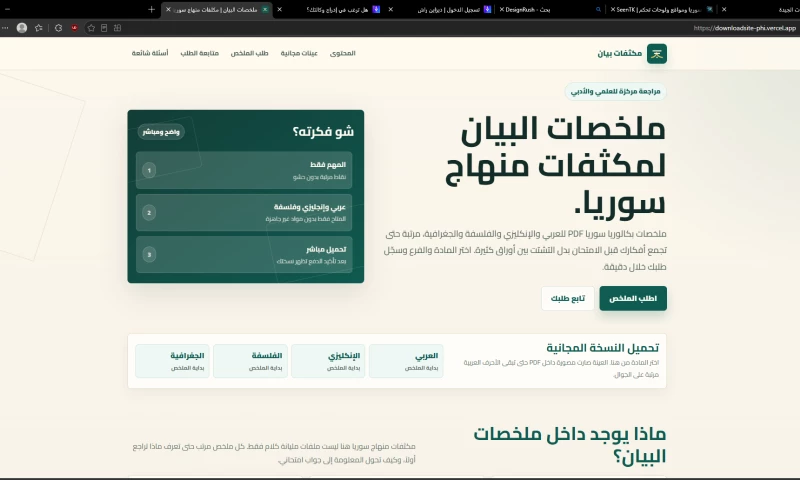Screen dimensions: 800x480
Task: Open أسئلة شائعة navigation link
Action: (x=150, y=53)
